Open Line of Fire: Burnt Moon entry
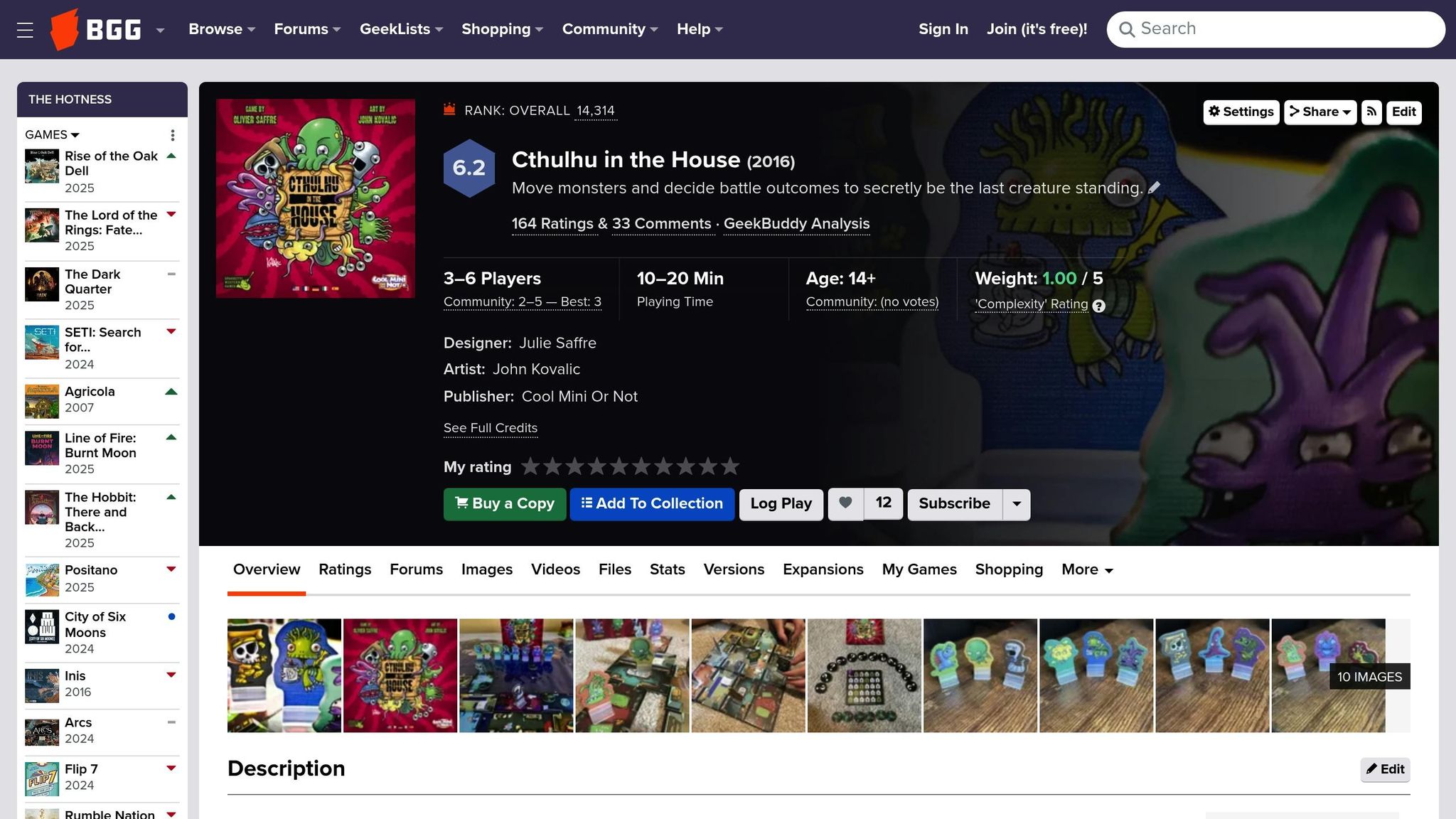This screenshot has width=1456, height=819. pos(100,445)
